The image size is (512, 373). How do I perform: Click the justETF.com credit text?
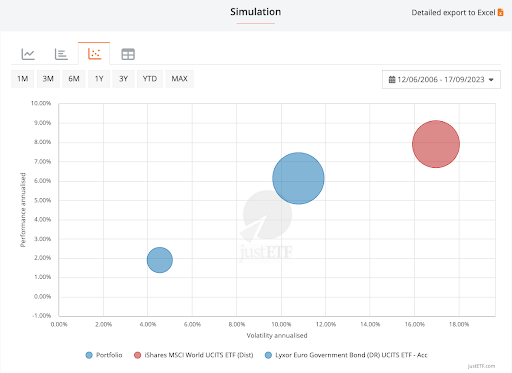tap(481, 366)
